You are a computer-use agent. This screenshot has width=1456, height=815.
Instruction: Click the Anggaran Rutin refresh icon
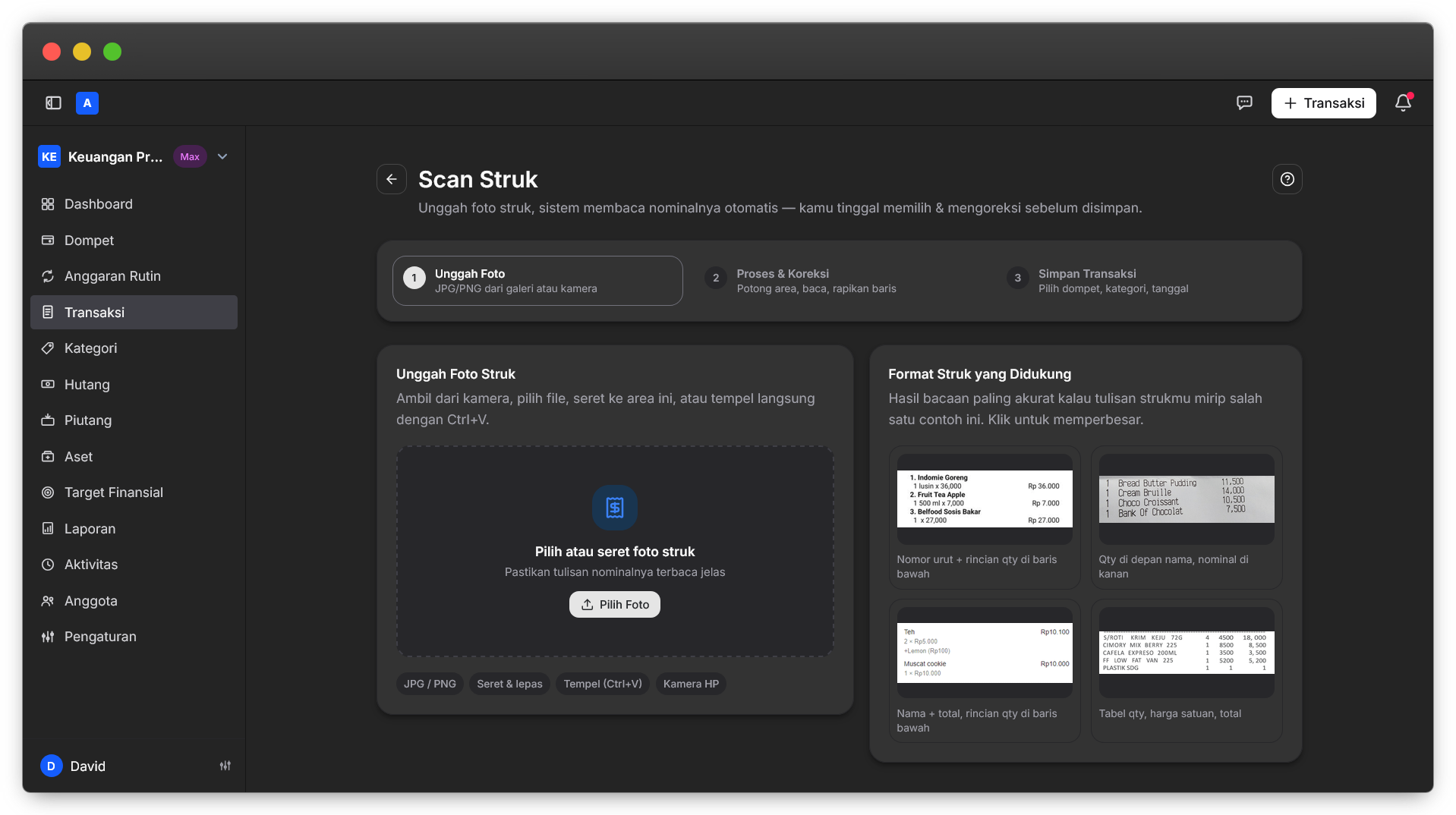point(48,276)
